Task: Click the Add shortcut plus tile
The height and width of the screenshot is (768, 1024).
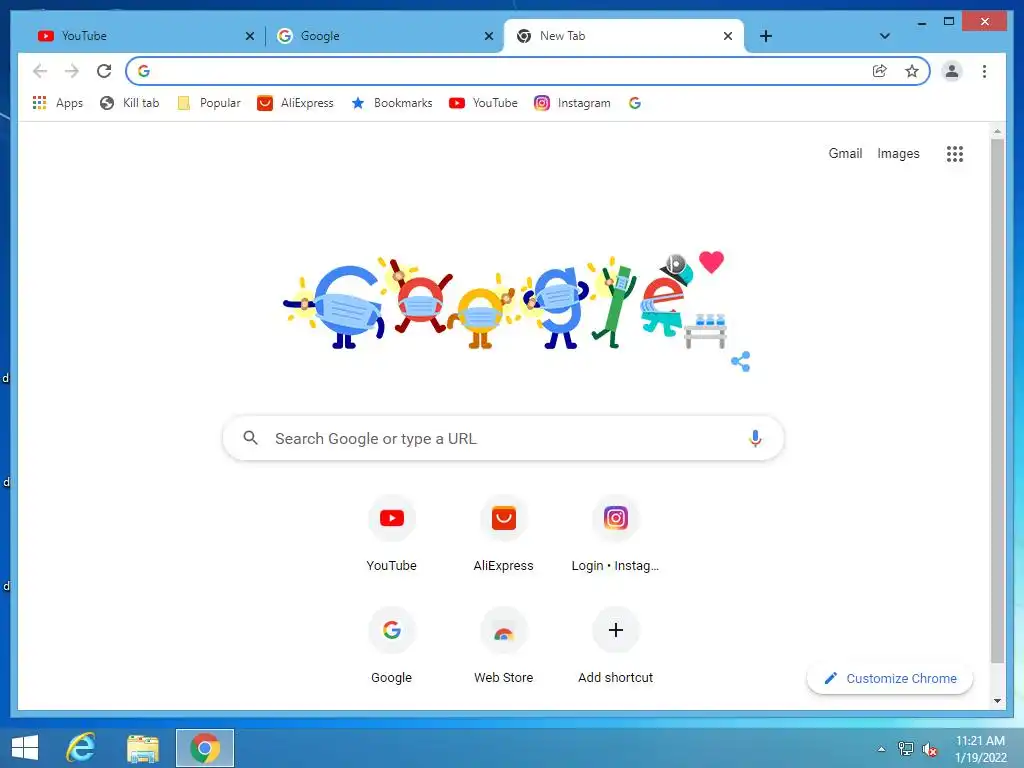Action: point(615,646)
